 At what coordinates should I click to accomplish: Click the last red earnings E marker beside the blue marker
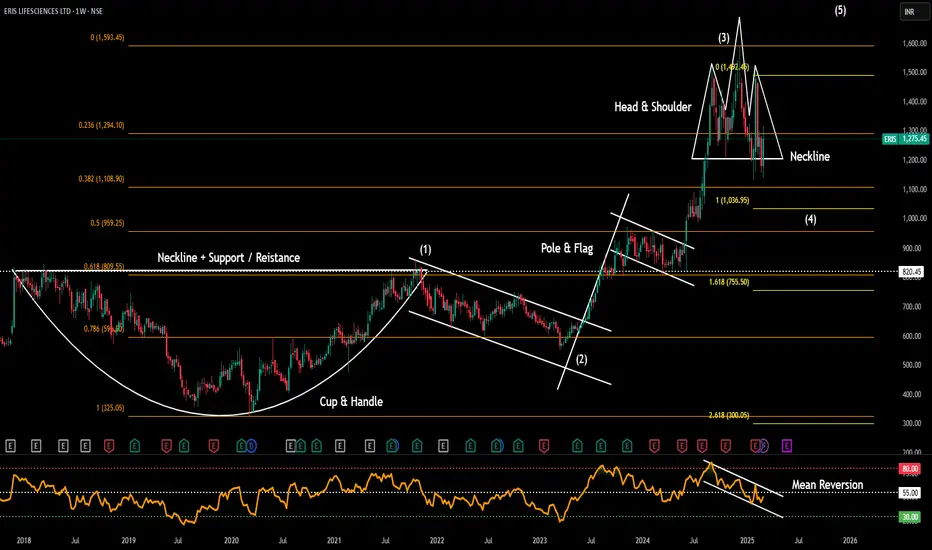pos(755,445)
